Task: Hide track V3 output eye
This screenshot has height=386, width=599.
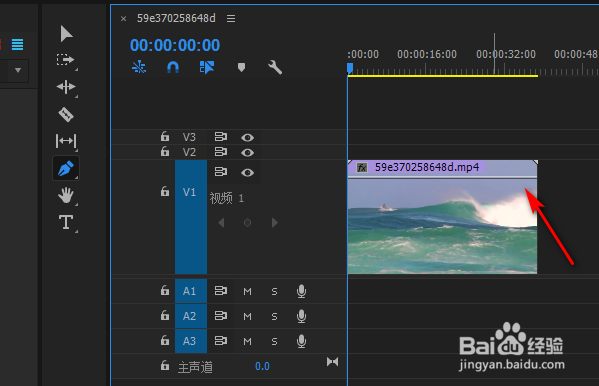Action: (248, 137)
